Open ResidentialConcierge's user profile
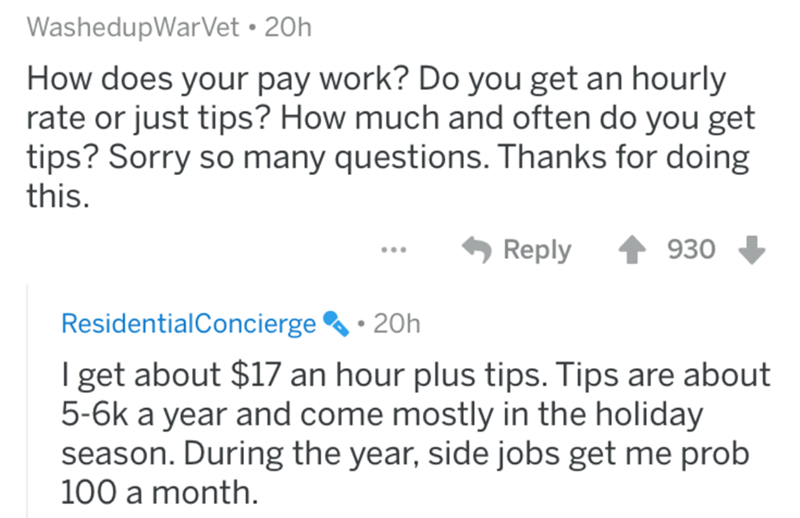Screen dimensions: 800x518 188,324
